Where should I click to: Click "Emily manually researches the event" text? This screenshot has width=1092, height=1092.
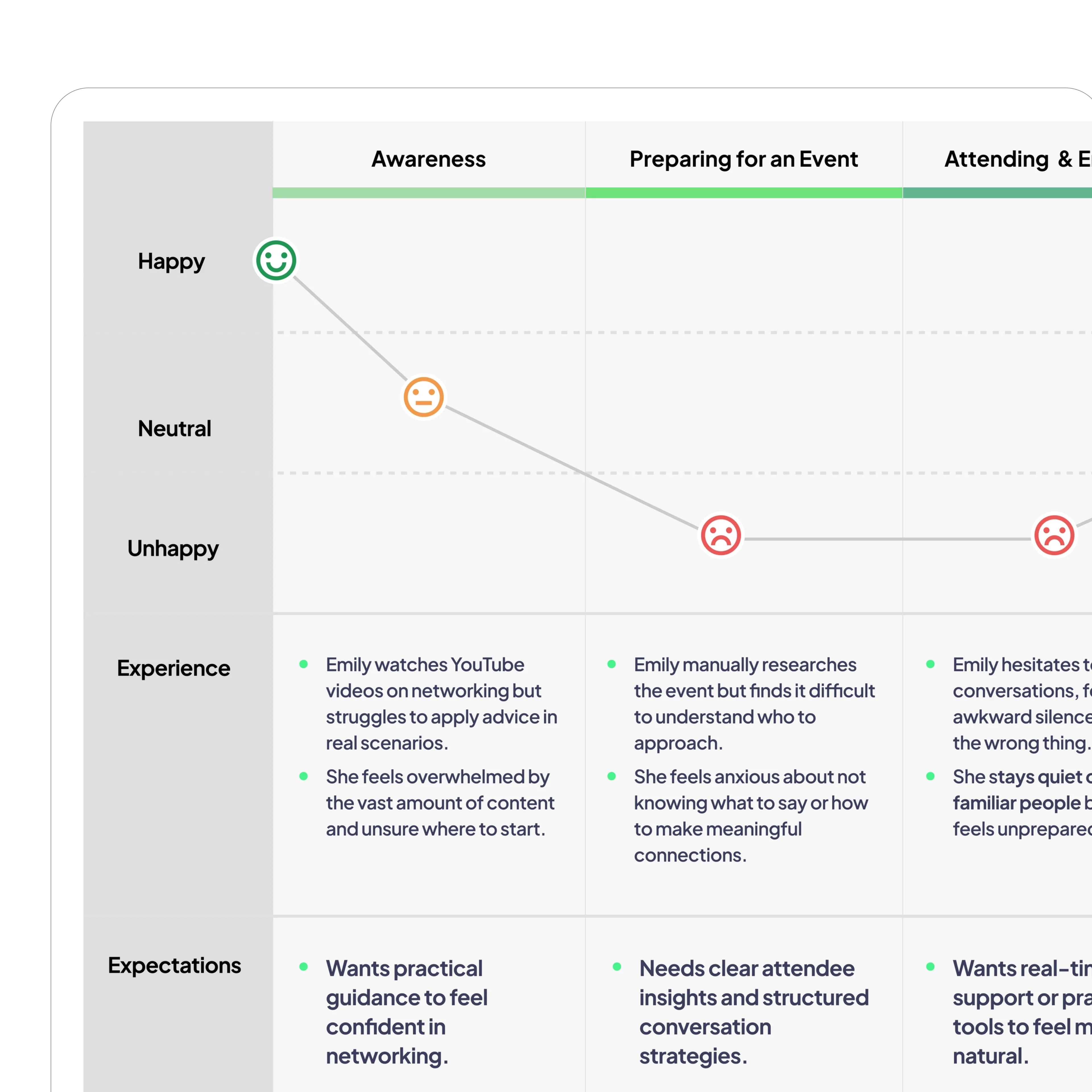click(753, 704)
